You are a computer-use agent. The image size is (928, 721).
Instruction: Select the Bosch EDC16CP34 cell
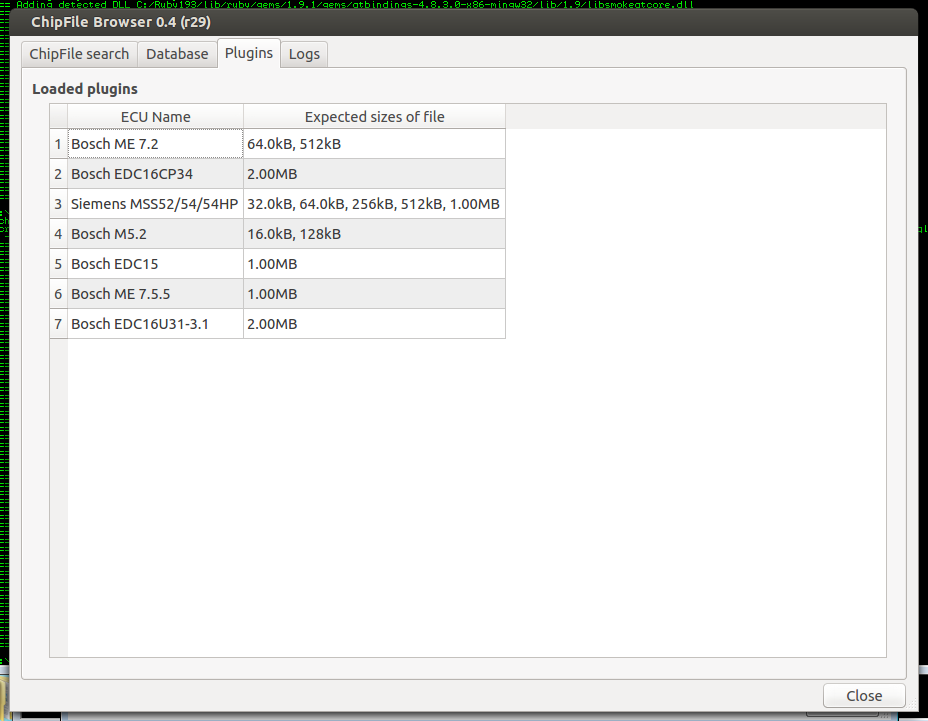(x=156, y=174)
